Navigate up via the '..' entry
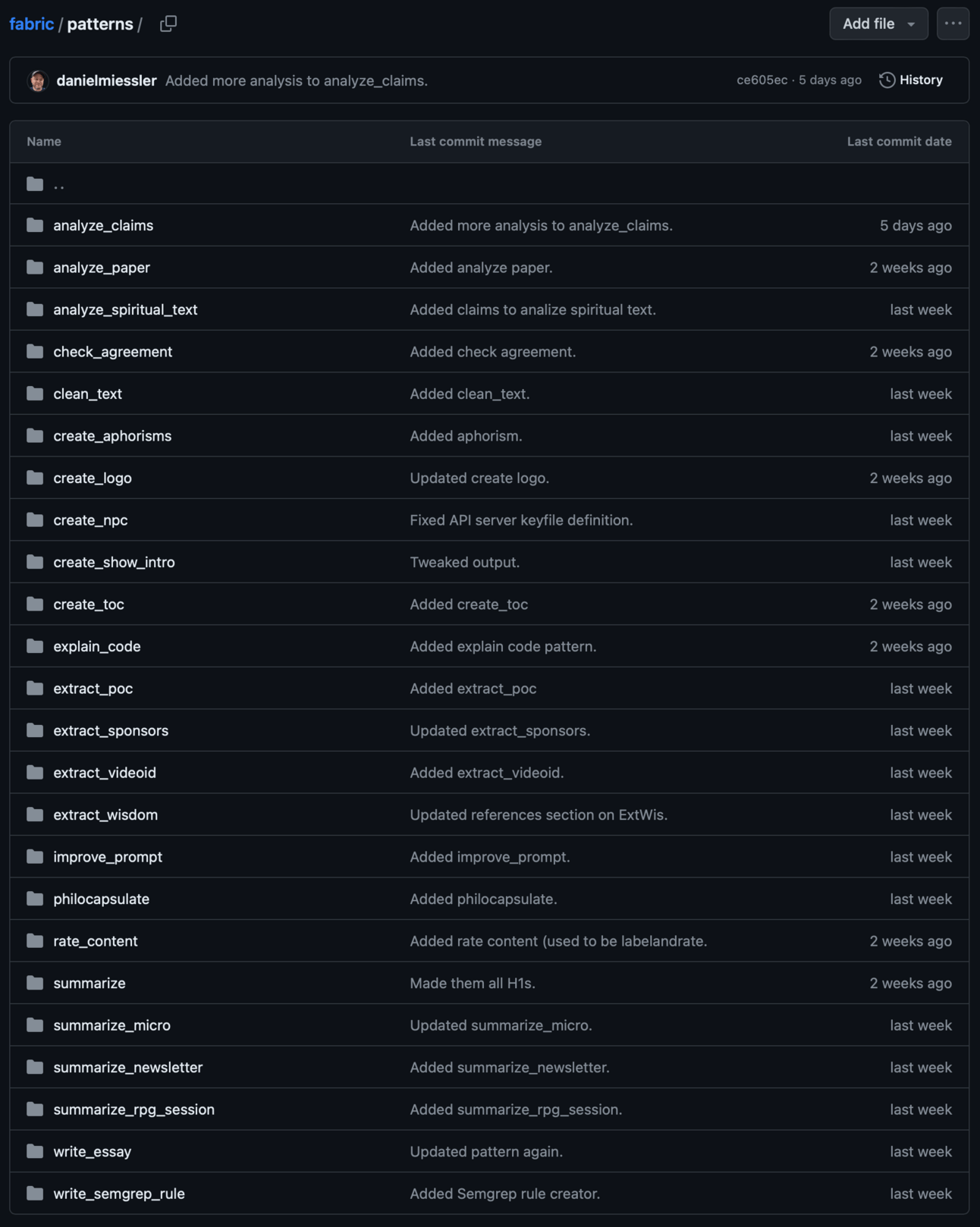The image size is (980, 1227). [59, 184]
